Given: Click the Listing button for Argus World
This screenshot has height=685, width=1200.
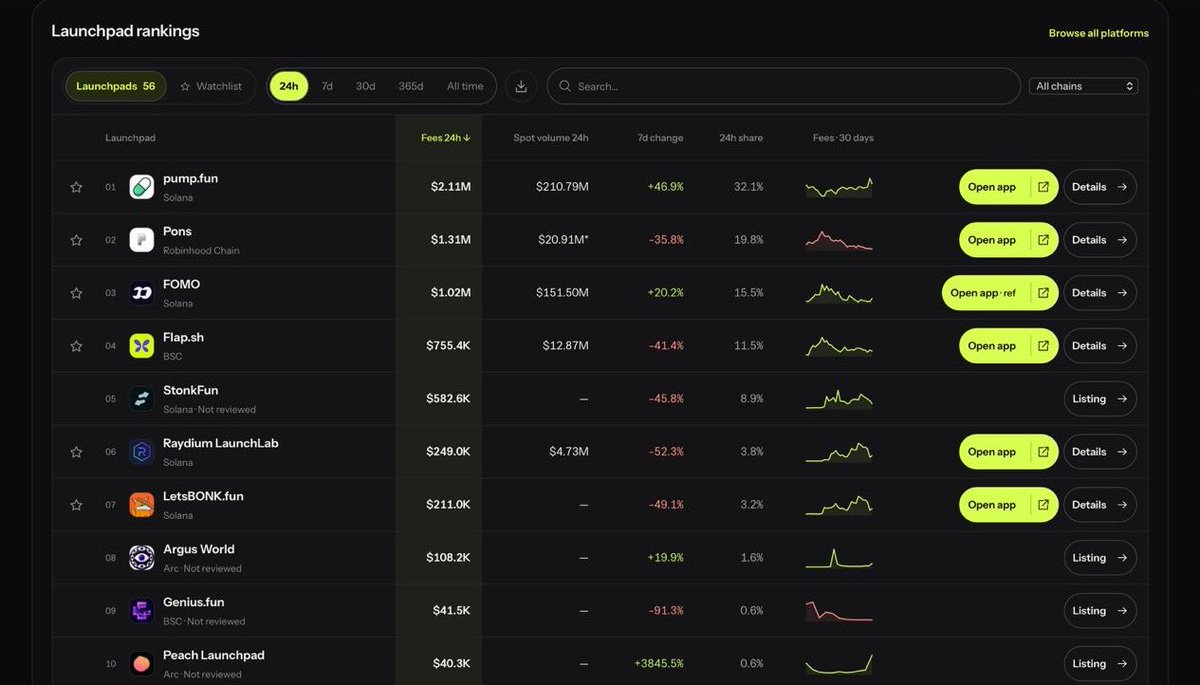Looking at the screenshot, I should pos(1100,558).
